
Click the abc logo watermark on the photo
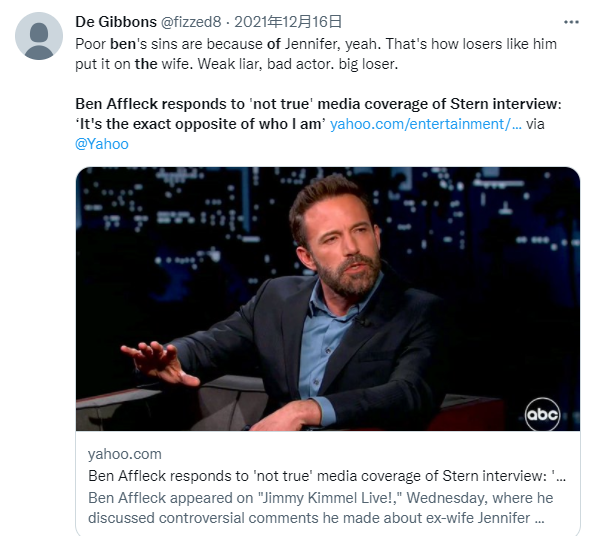pos(542,414)
